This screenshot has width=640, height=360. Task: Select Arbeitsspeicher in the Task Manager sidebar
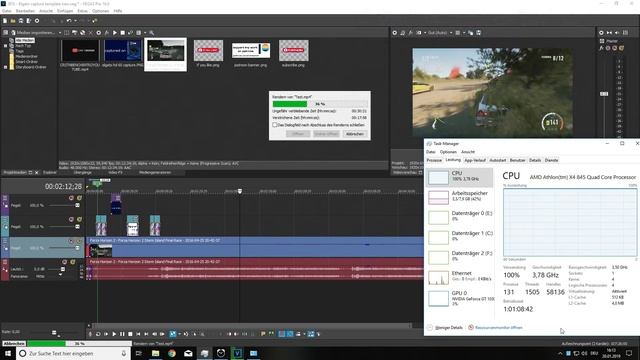[459, 197]
